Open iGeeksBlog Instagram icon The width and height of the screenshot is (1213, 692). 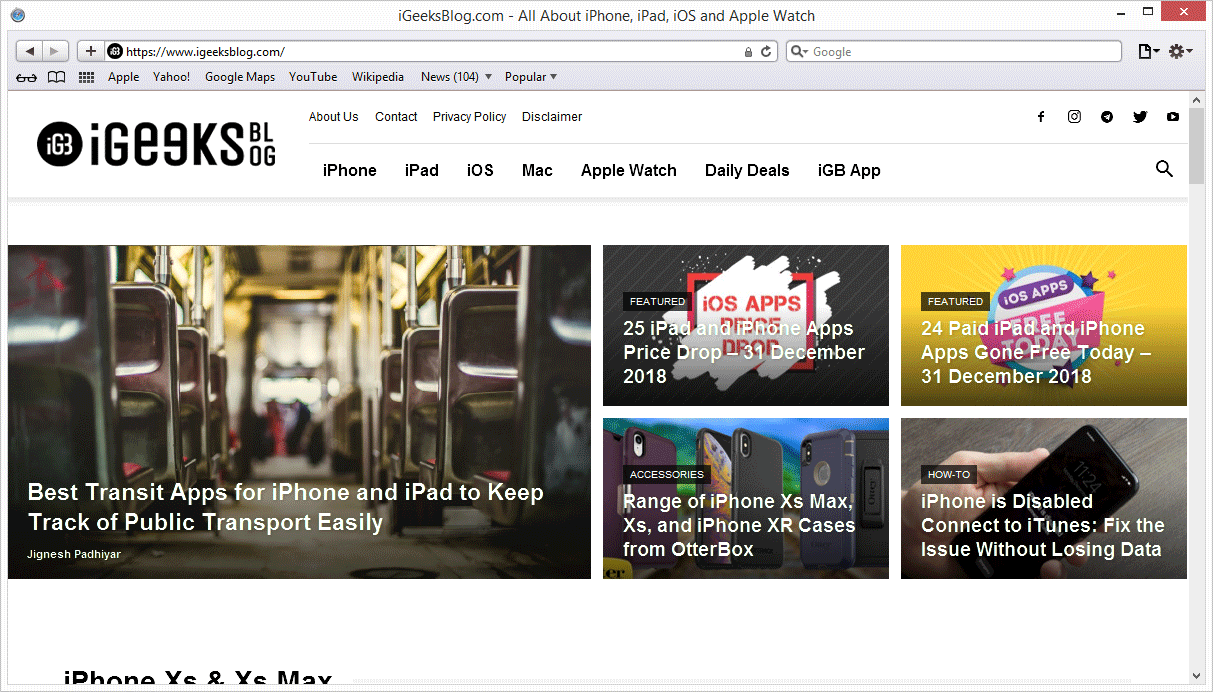1074,117
